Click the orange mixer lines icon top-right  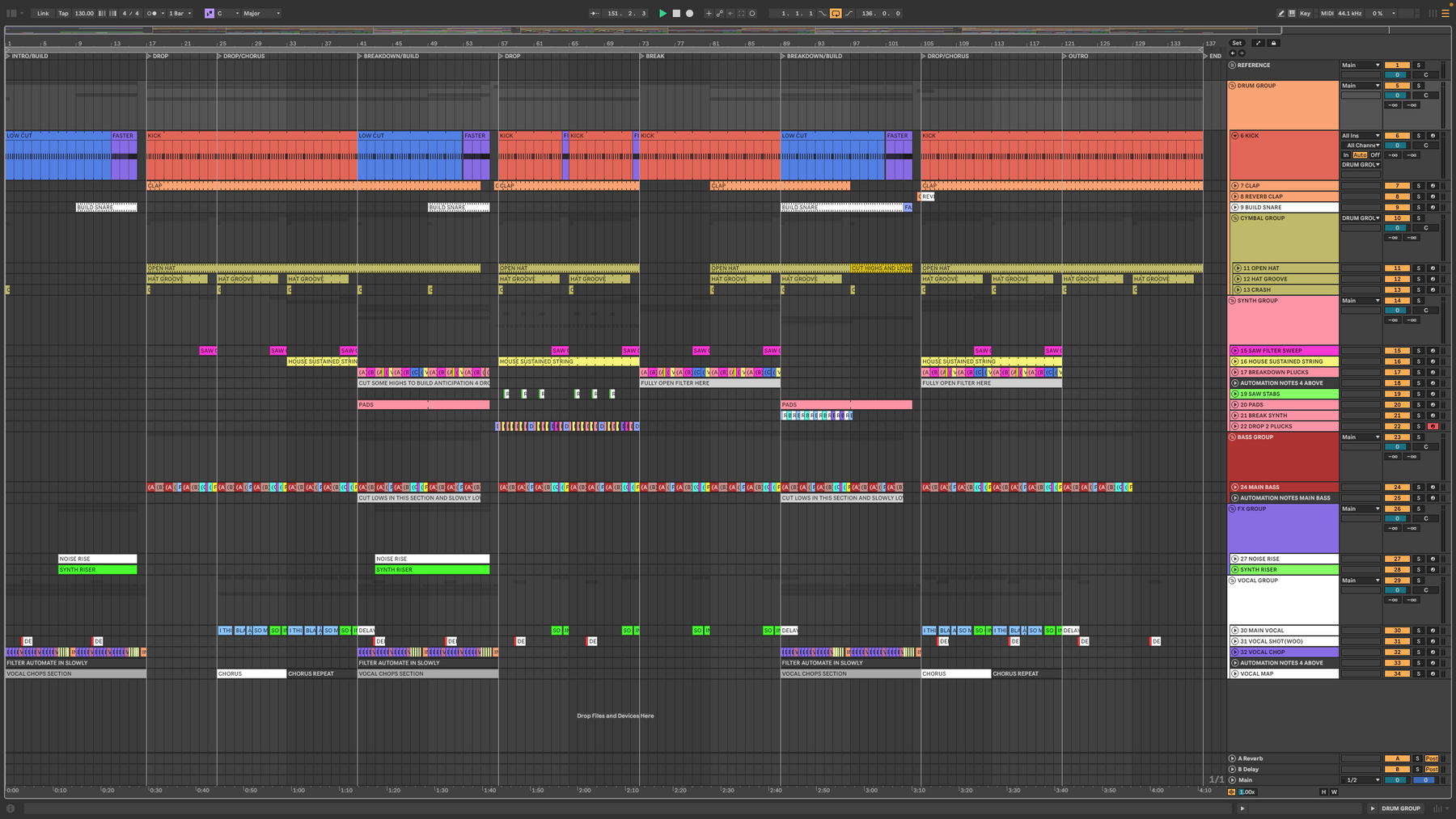click(1445, 13)
